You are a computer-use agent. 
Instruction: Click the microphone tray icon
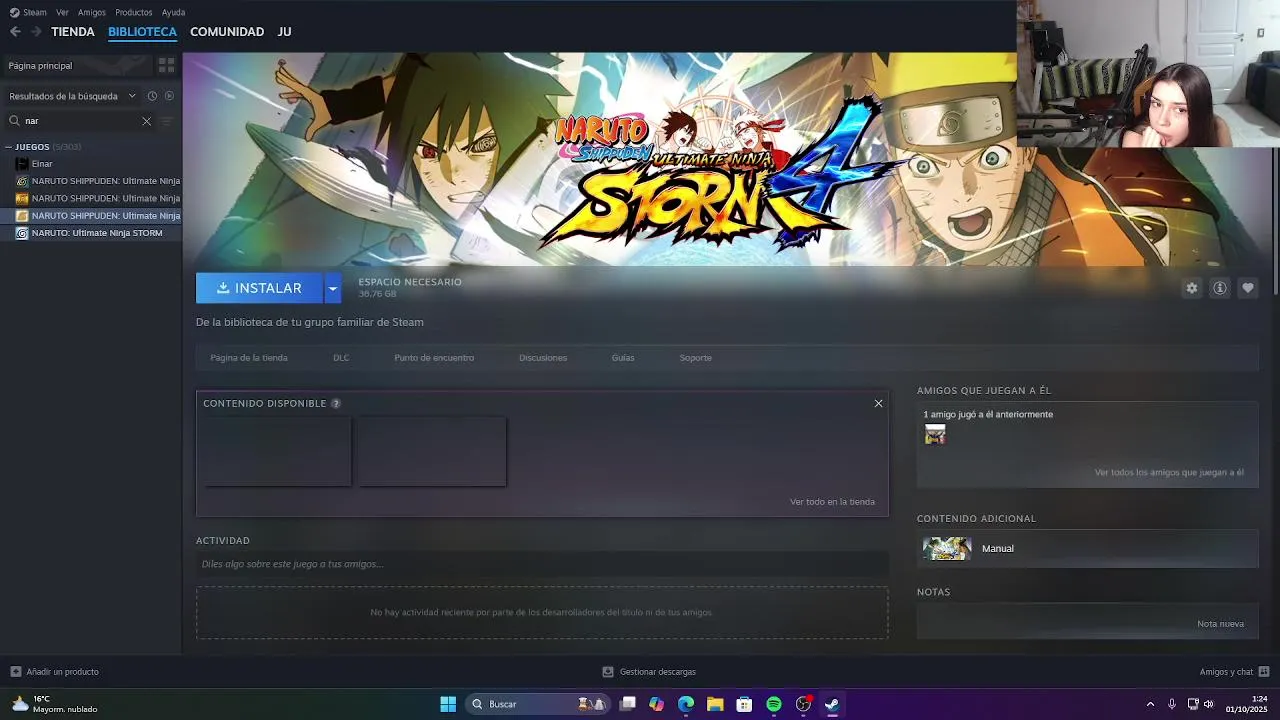1172,704
